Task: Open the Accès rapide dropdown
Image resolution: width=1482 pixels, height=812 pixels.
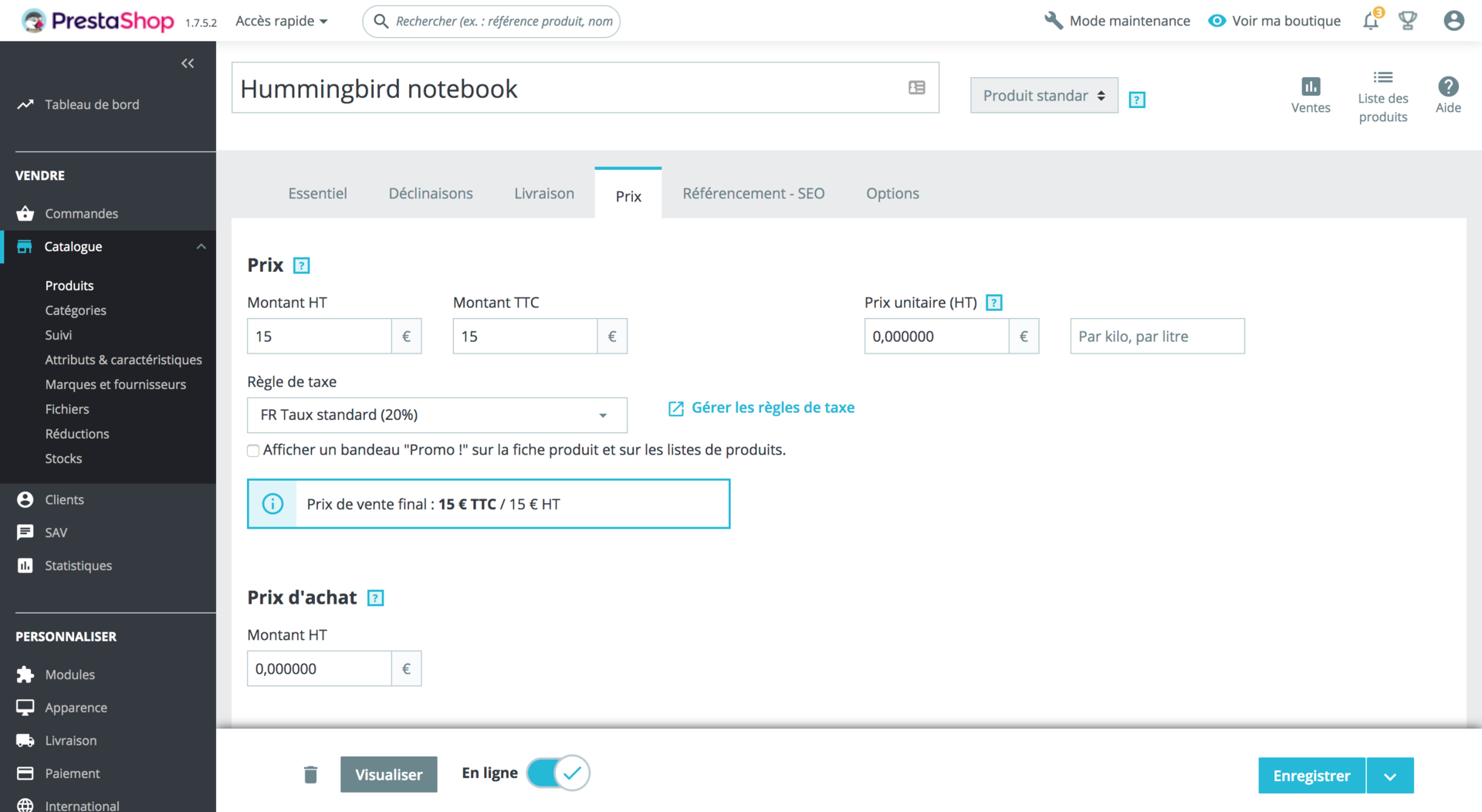Action: coord(282,21)
